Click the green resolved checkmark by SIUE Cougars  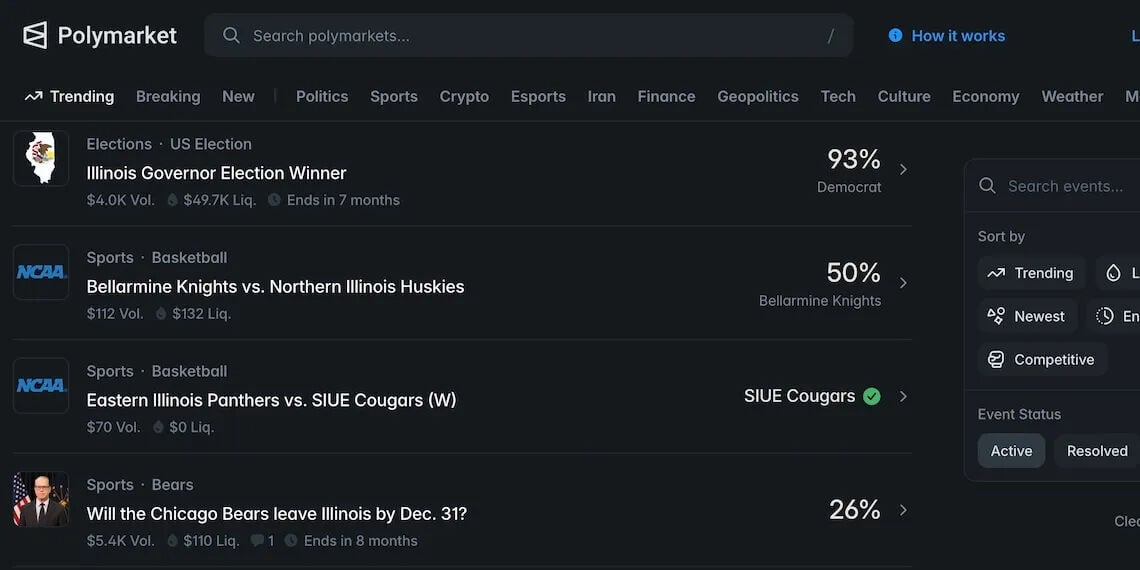click(x=872, y=397)
